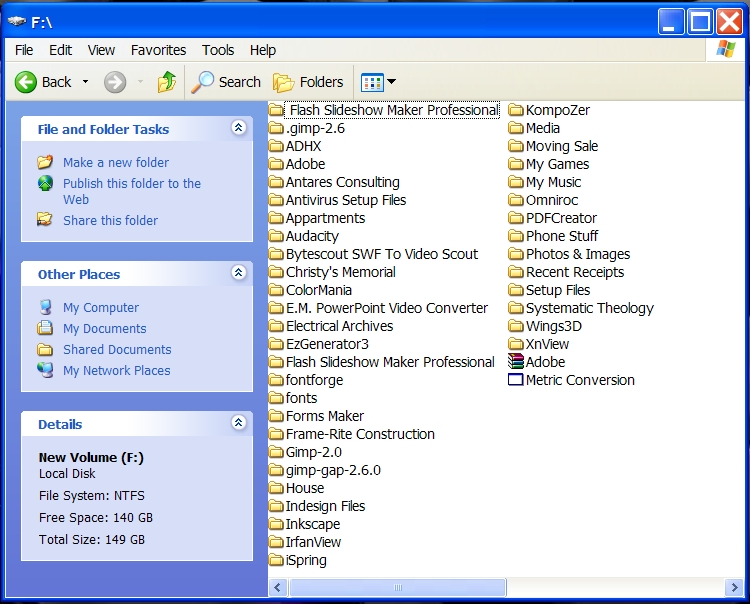
Task: Open the Views icon dropdown
Action: (378, 82)
